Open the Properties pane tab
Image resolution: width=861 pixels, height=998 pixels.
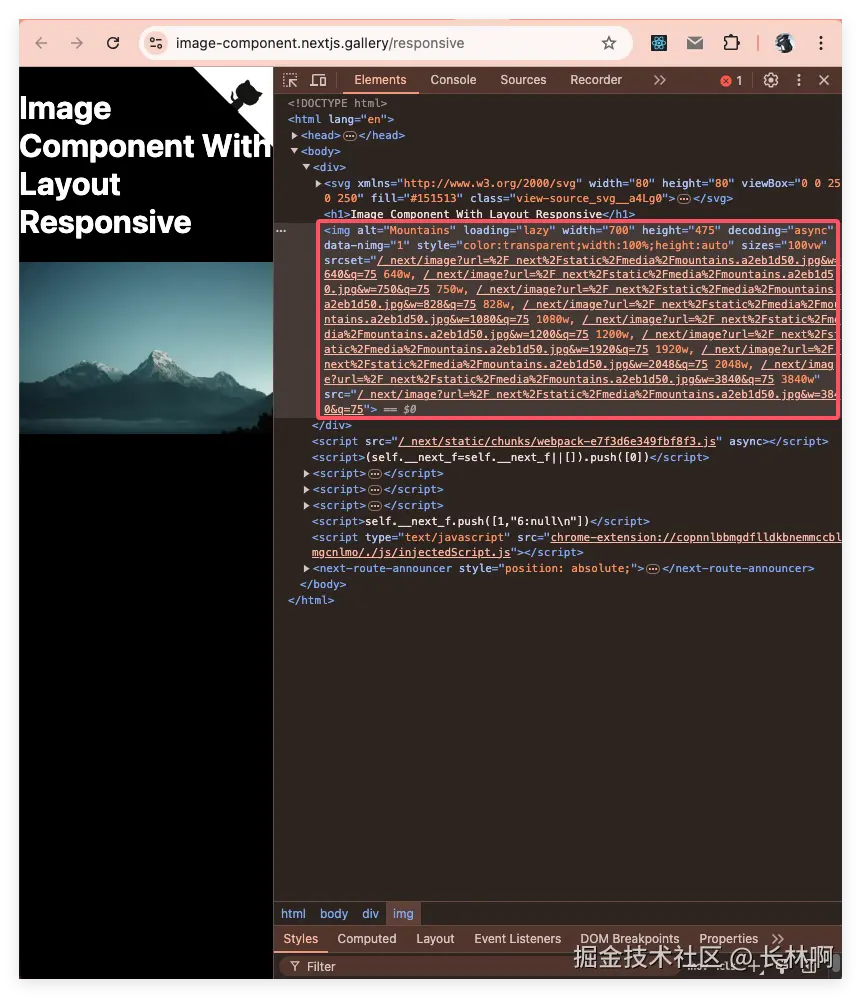point(729,939)
